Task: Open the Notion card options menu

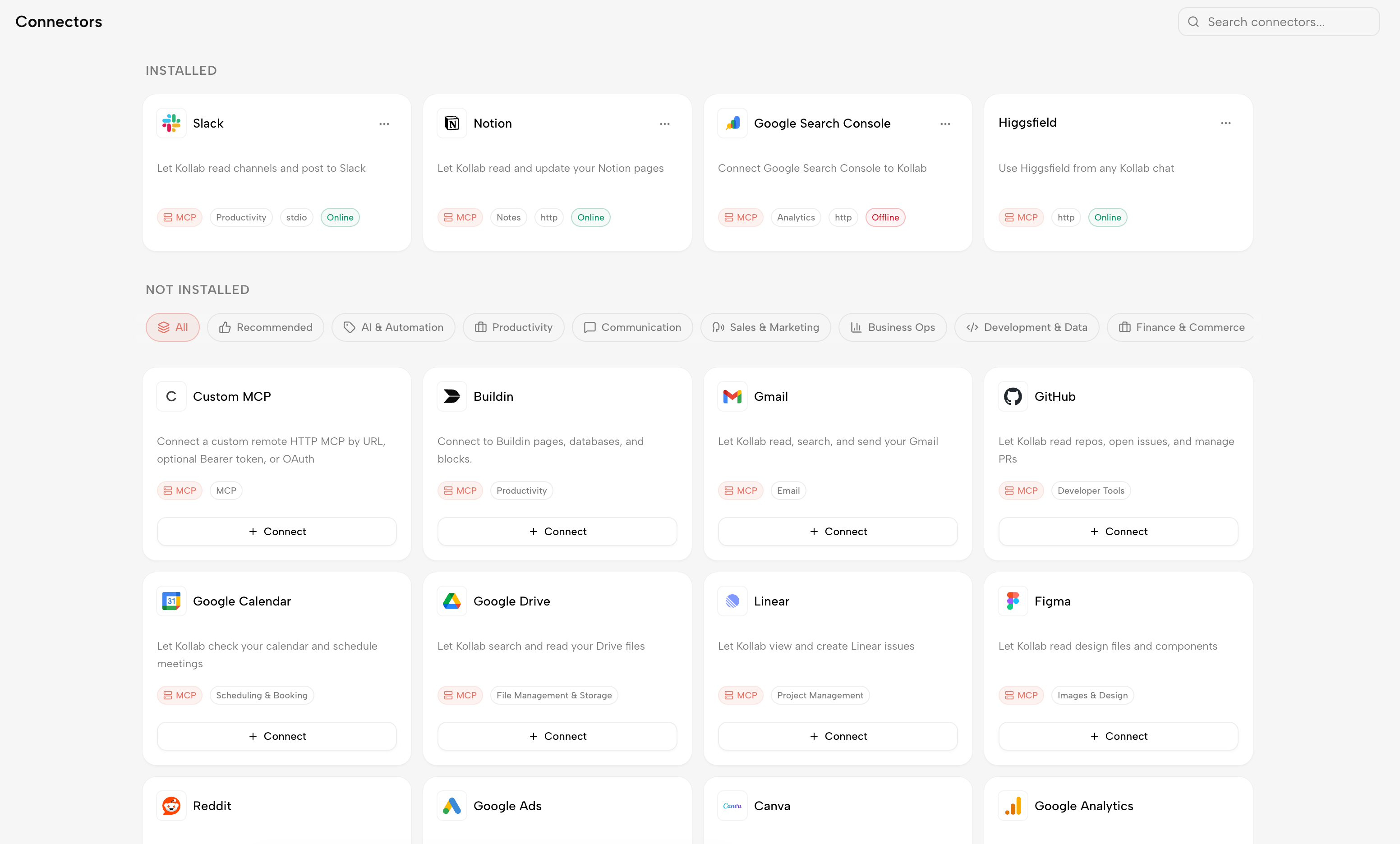Action: tap(665, 123)
